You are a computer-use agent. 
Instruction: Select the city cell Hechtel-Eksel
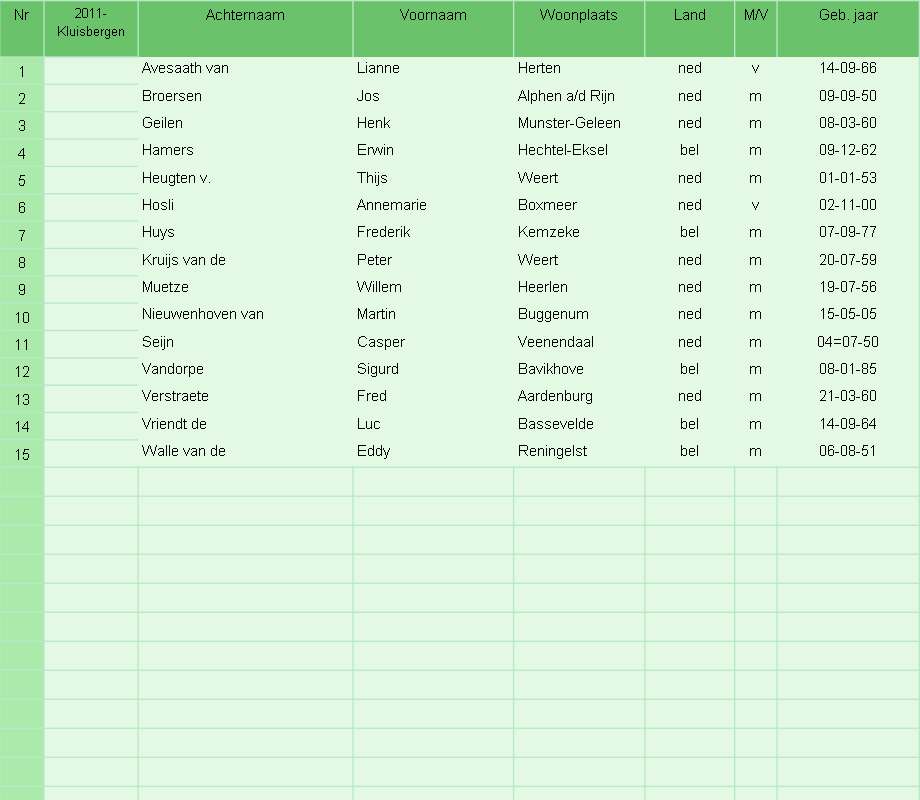(x=579, y=150)
